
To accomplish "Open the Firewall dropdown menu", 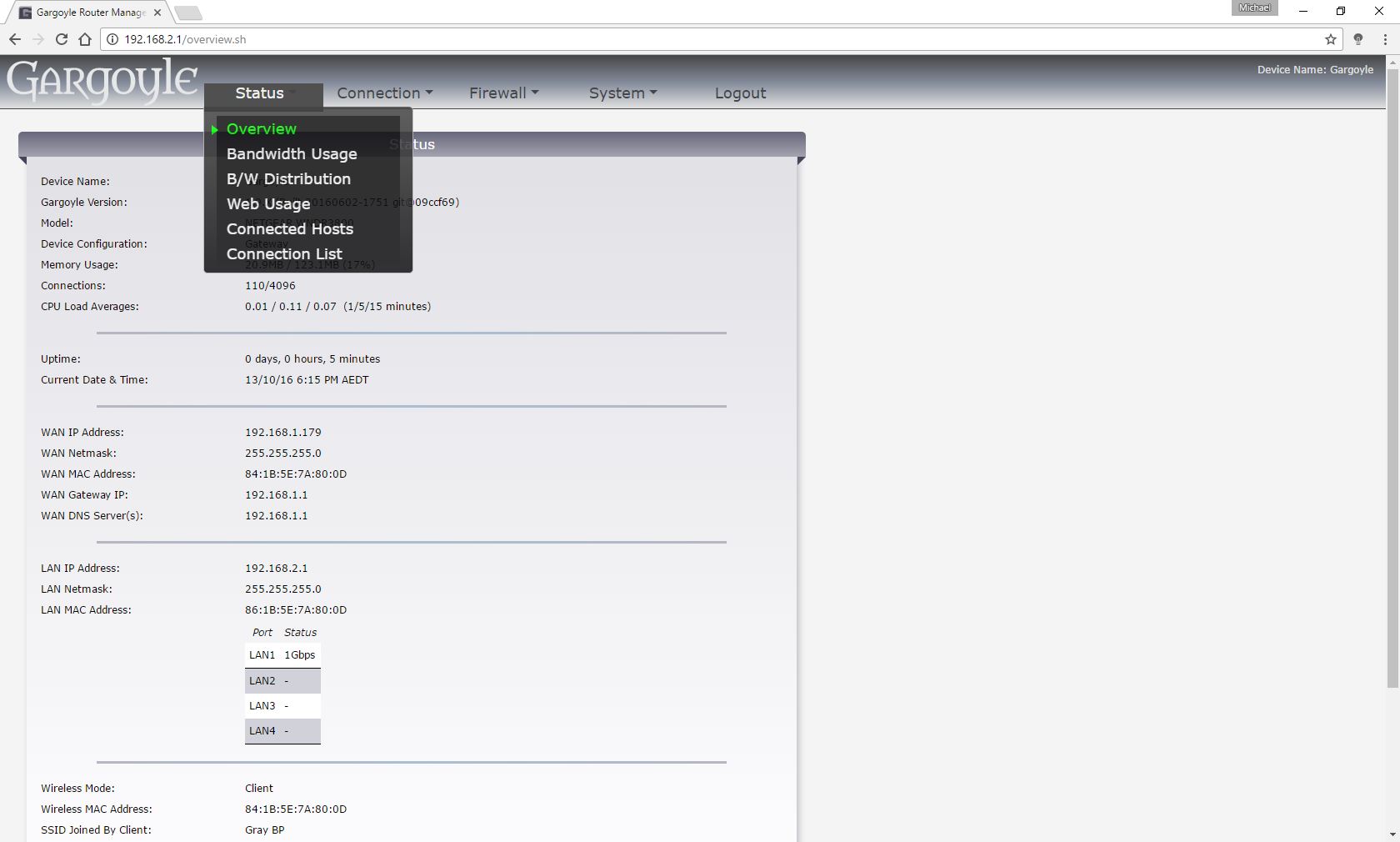I will (502, 93).
